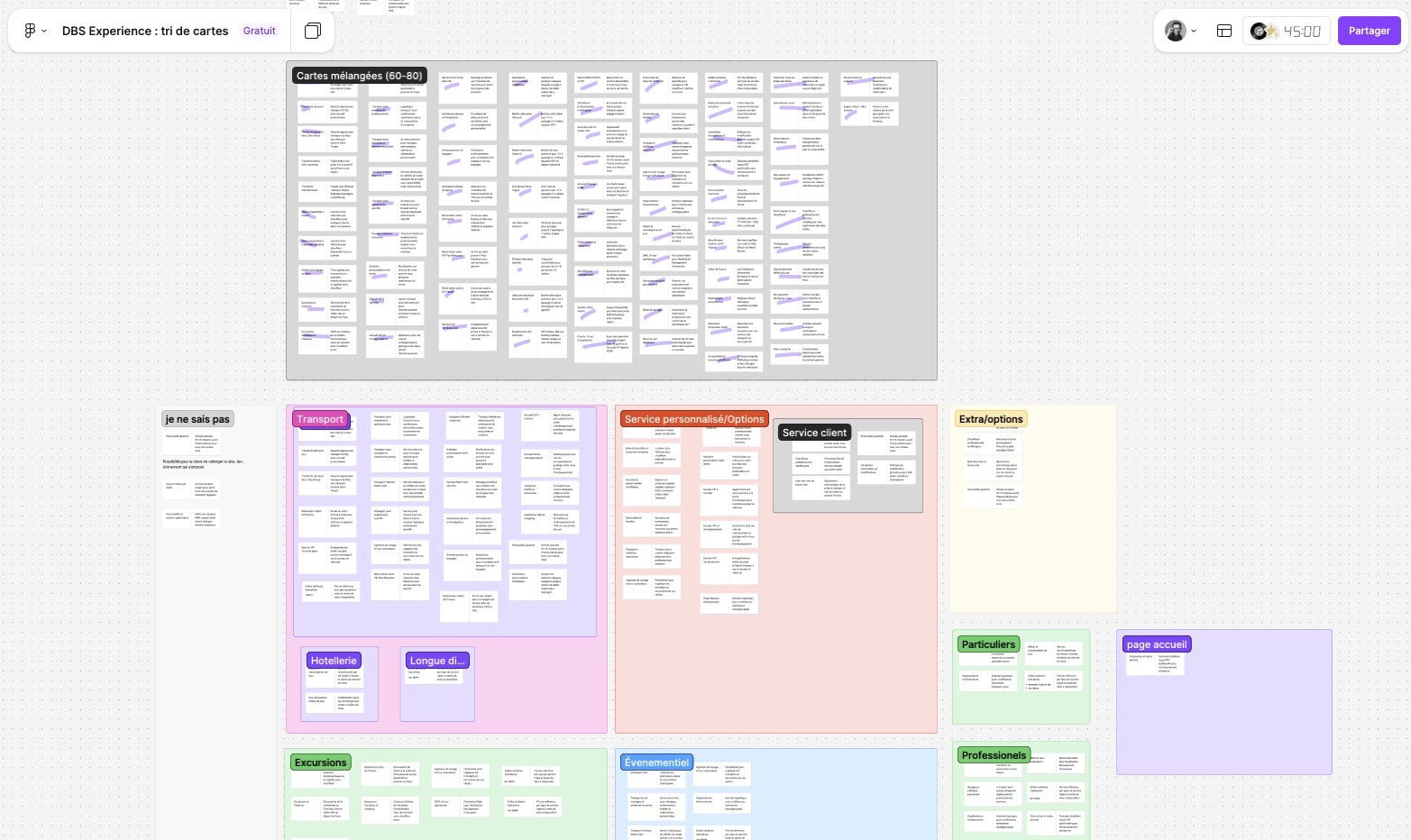This screenshot has height=840, width=1411.
Task: Click the layout panel toggle icon
Action: click(1224, 31)
